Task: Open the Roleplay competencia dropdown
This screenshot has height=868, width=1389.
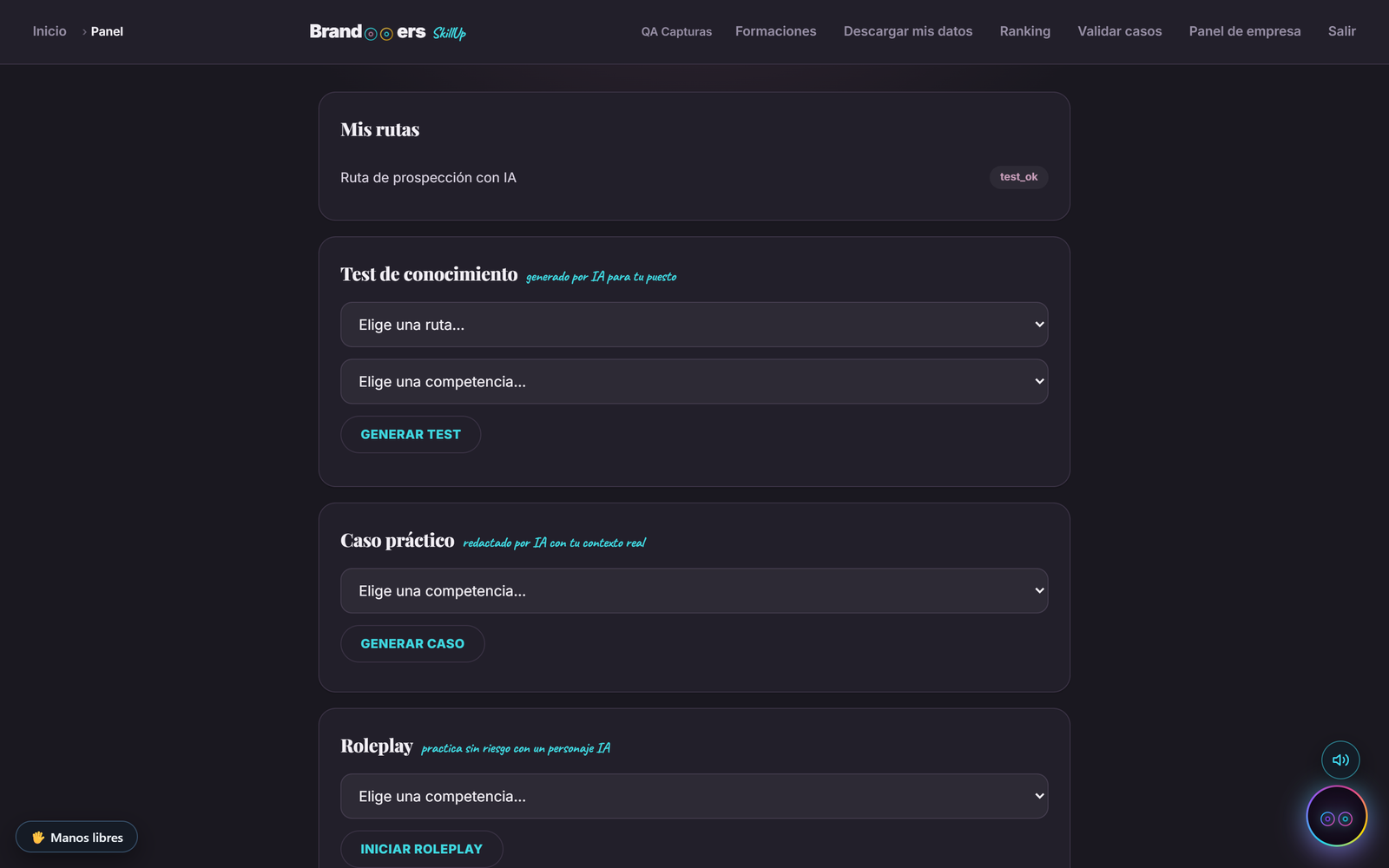Action: pyautogui.click(x=694, y=796)
